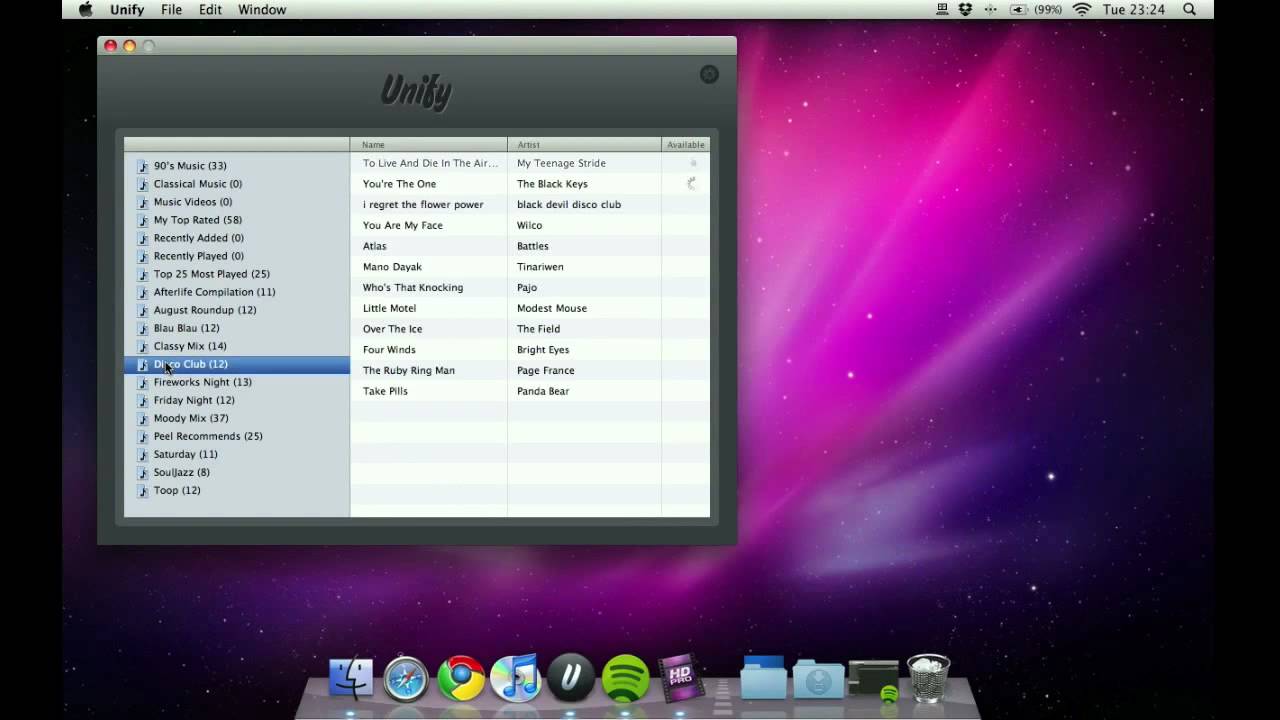Open the blue folder stack in dock
1280x720 pixels.
[763, 677]
